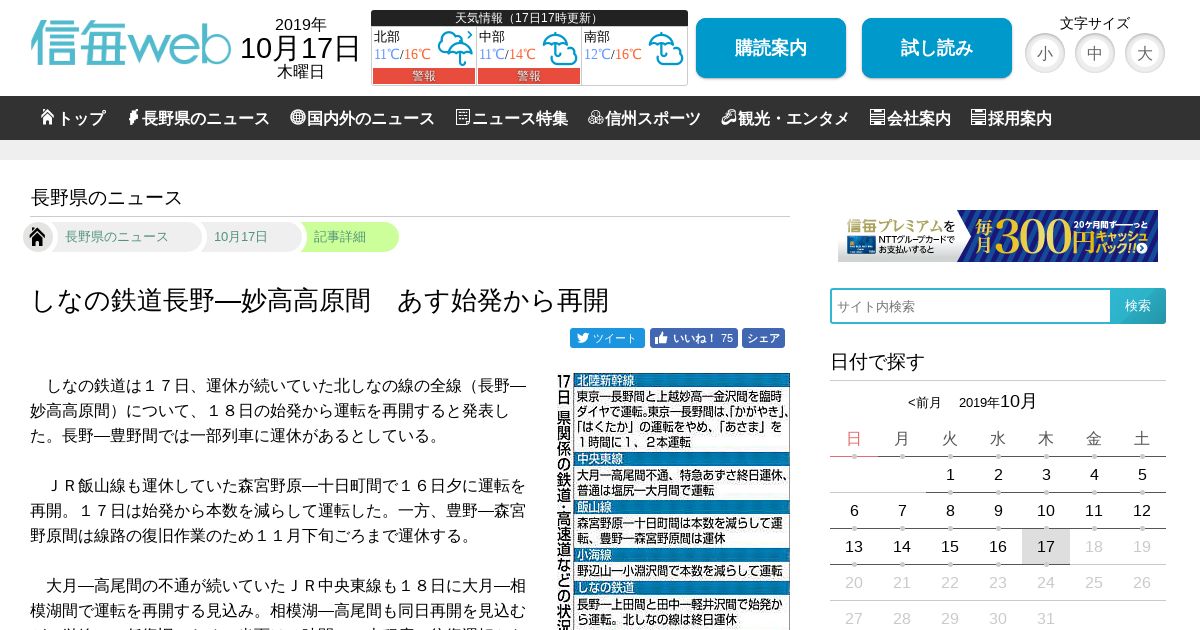The image size is (1200, 630).
Task: Click the 記事詳細 breadcrumb
Action: click(x=340, y=237)
